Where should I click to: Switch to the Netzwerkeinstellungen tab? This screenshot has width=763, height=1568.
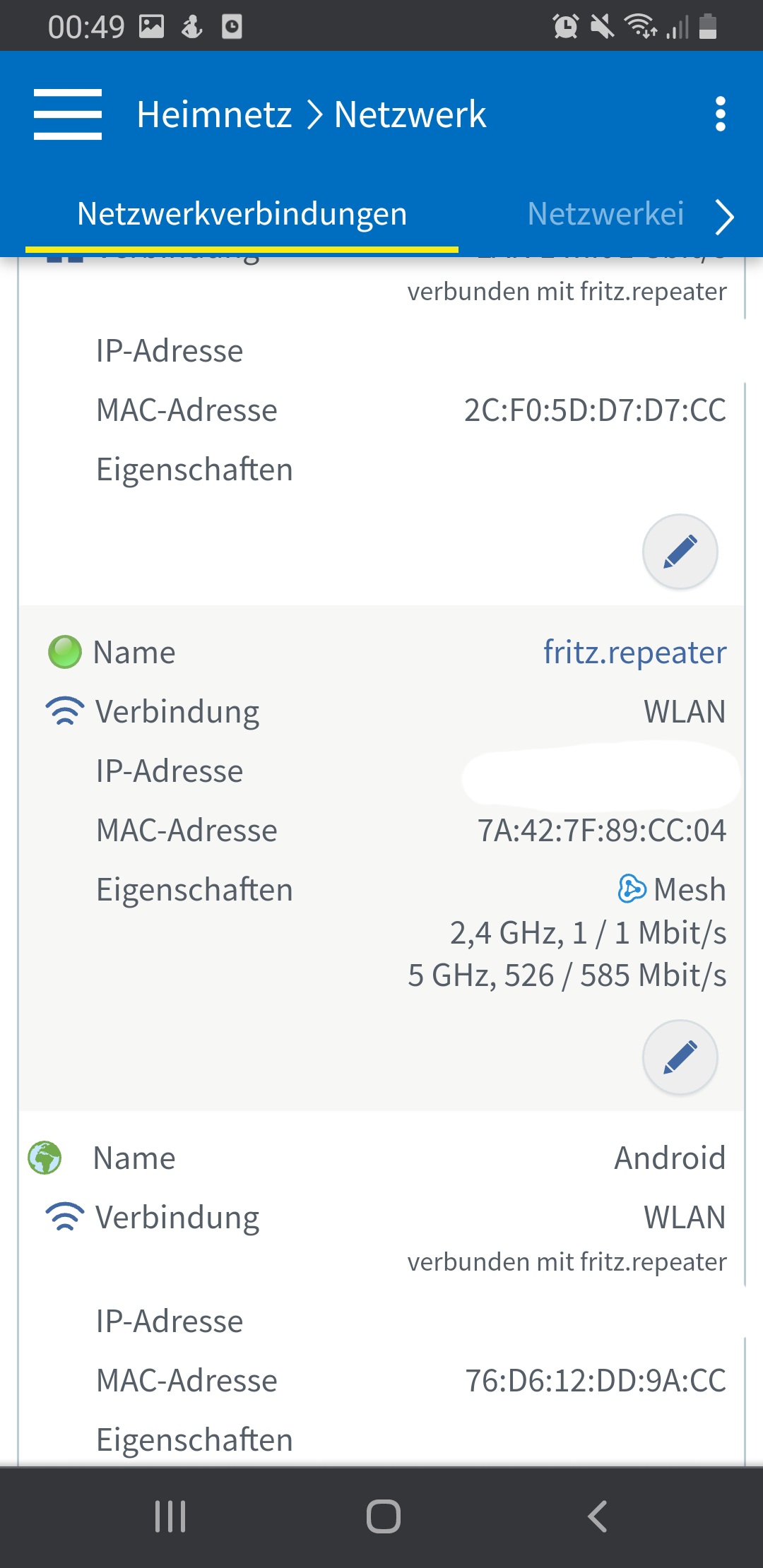pyautogui.click(x=605, y=214)
